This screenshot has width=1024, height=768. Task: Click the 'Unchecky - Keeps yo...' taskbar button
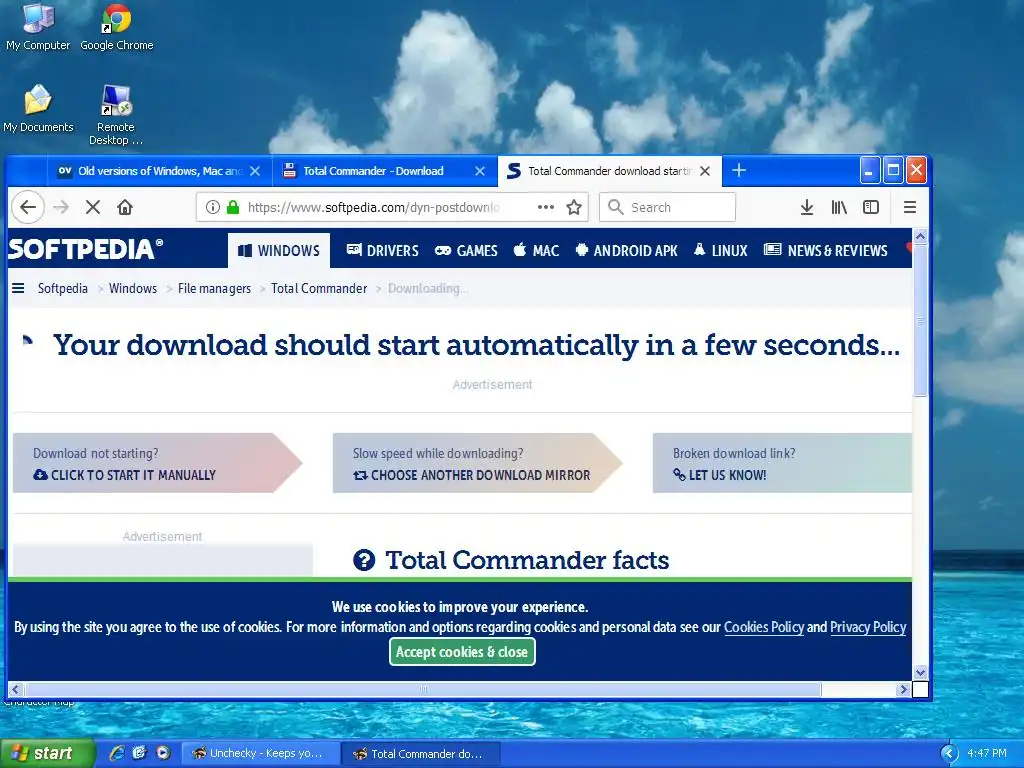259,753
